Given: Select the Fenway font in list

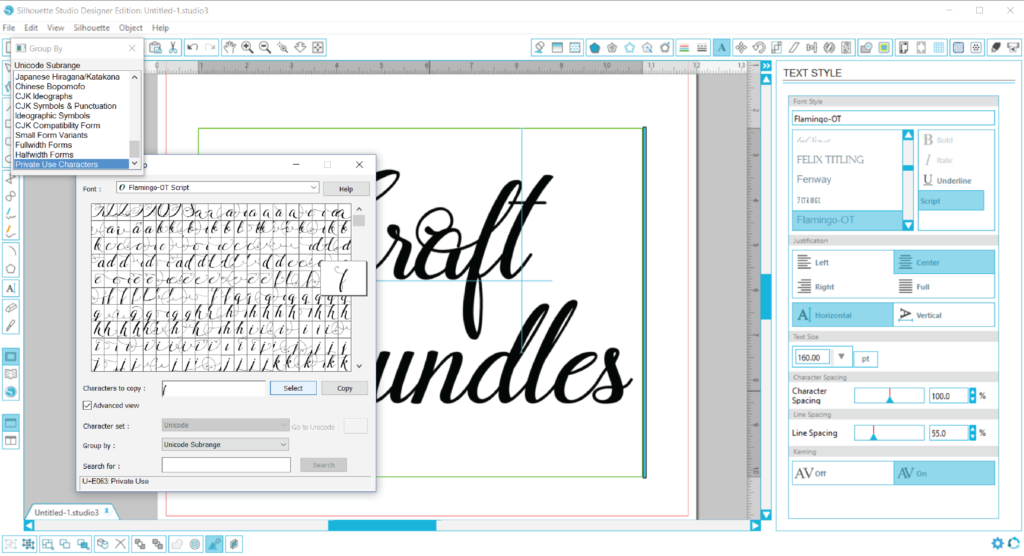Looking at the screenshot, I should (x=814, y=179).
